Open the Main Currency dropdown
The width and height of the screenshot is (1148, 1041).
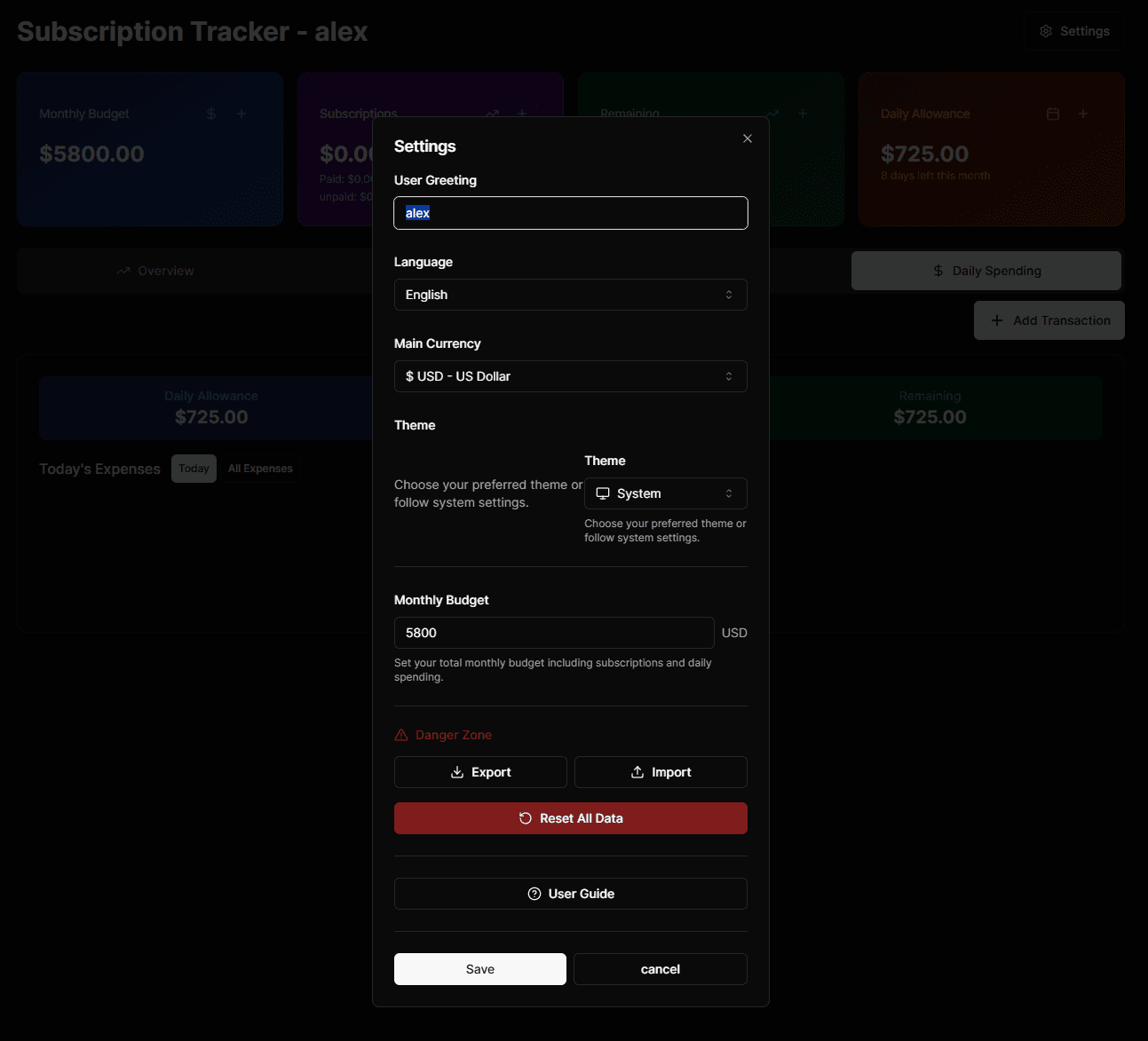[x=570, y=375]
